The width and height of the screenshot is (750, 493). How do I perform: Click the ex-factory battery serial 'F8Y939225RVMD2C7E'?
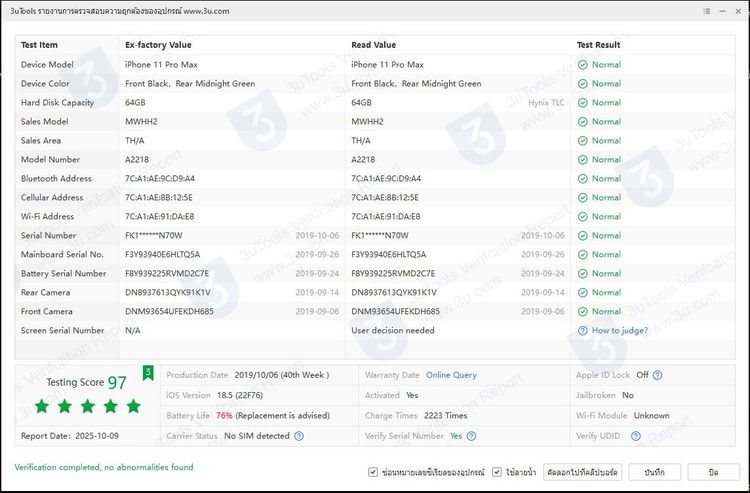pyautogui.click(x=167, y=274)
